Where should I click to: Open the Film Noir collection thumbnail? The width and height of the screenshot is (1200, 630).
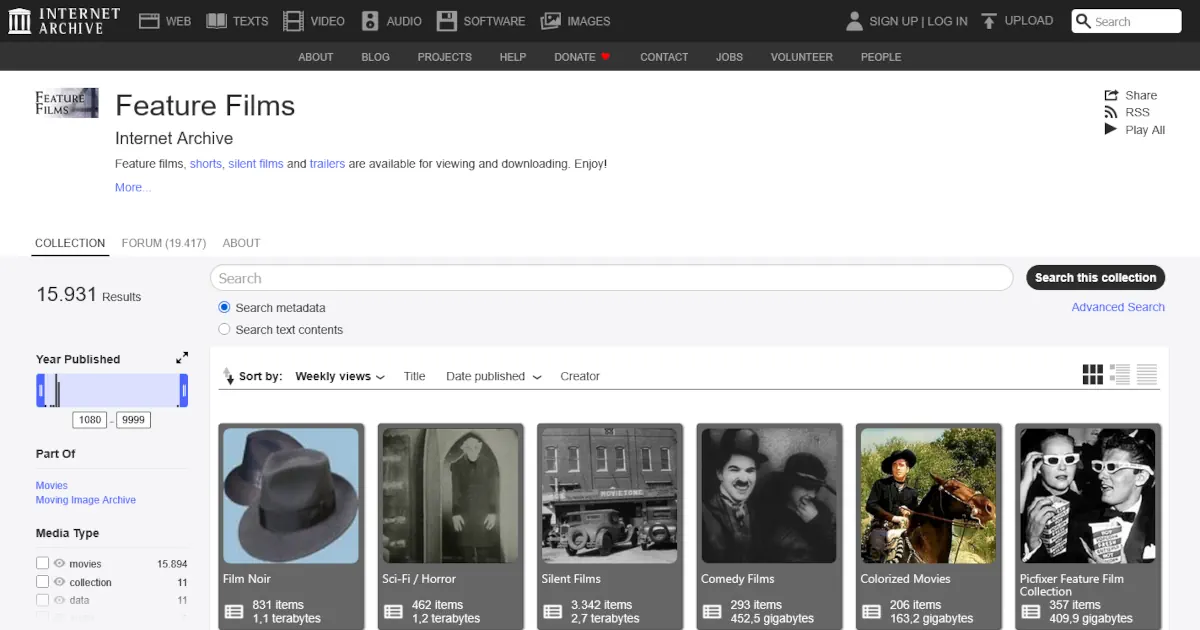(x=290, y=496)
